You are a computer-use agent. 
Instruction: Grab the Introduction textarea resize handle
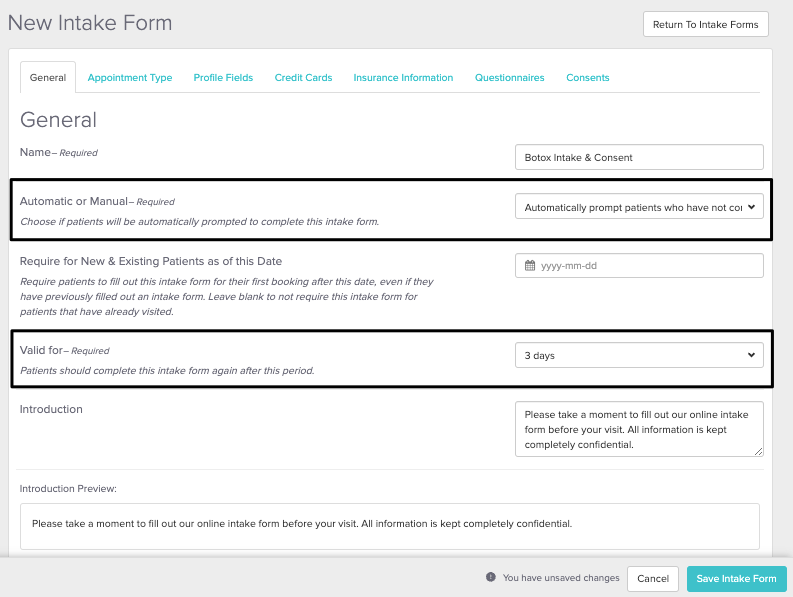tap(758, 451)
